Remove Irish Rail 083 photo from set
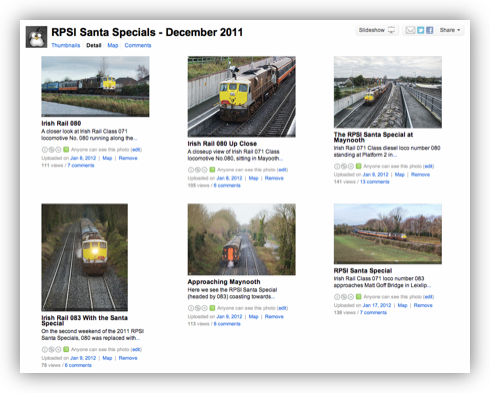 128,358
